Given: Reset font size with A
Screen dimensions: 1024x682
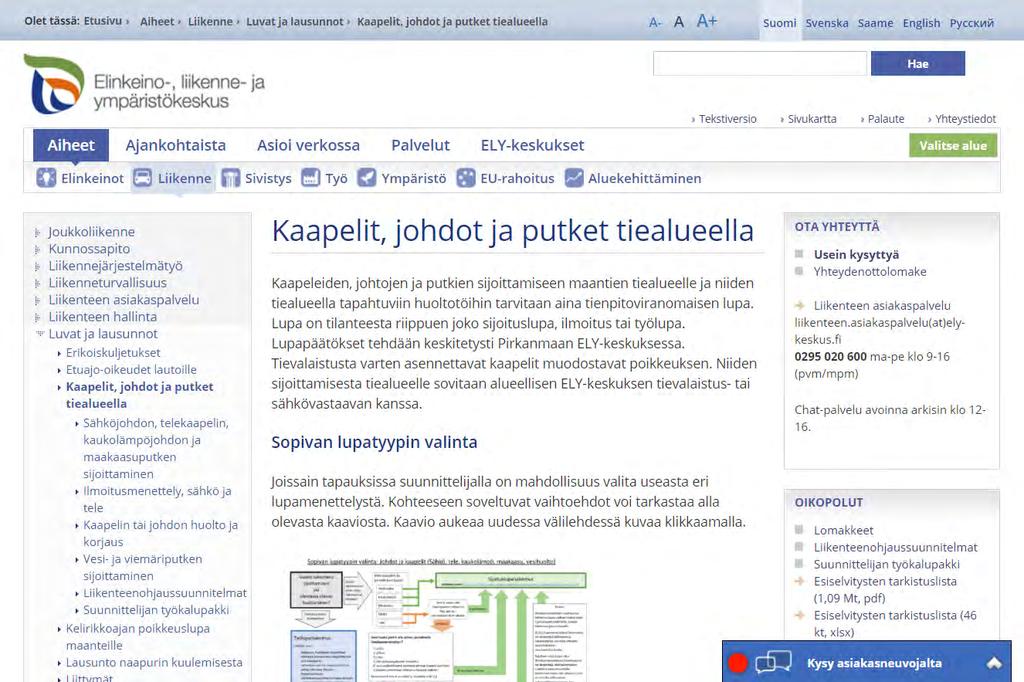Looking at the screenshot, I should pos(679,22).
